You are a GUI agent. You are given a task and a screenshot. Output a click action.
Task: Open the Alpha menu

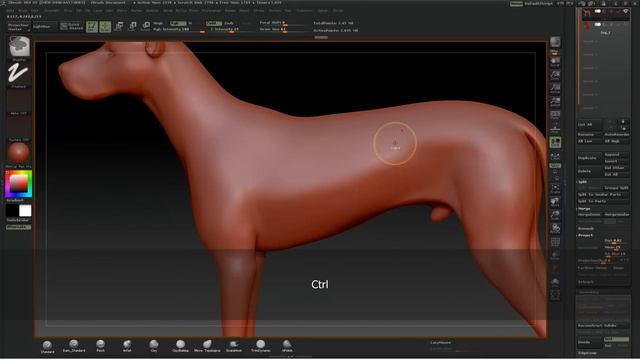tap(10, 11)
